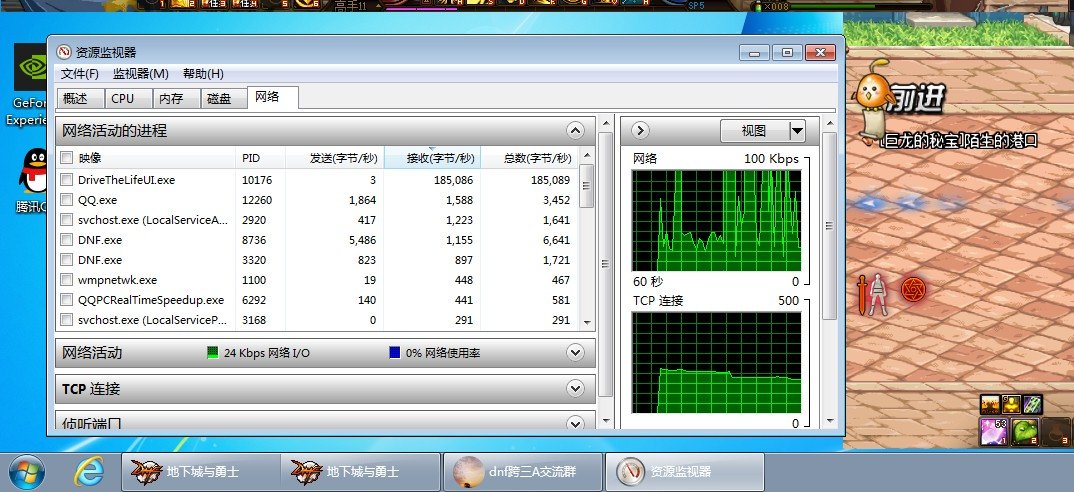
Task: Open the Windows Start orb
Action: point(26,472)
